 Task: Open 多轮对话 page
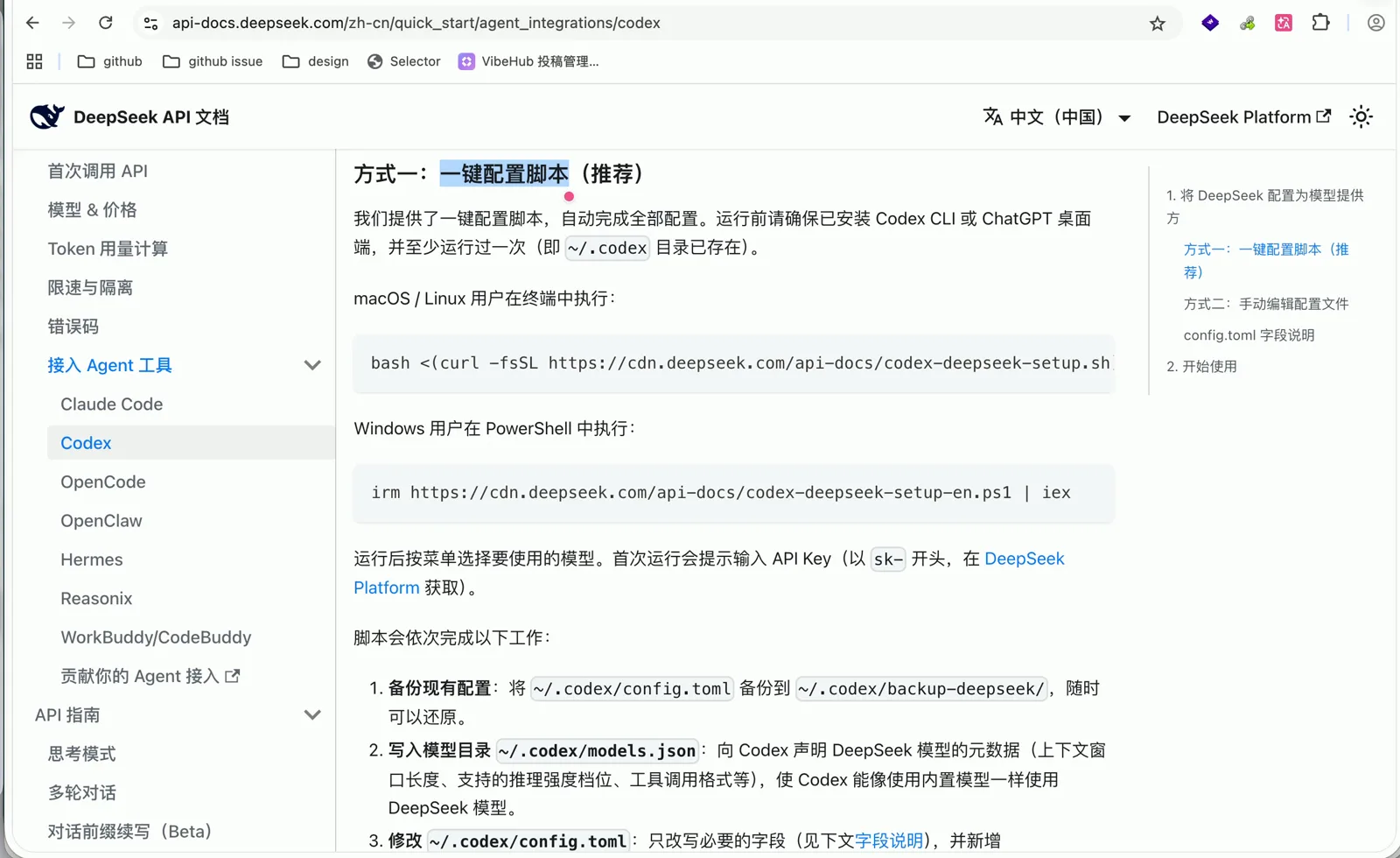pos(81,793)
